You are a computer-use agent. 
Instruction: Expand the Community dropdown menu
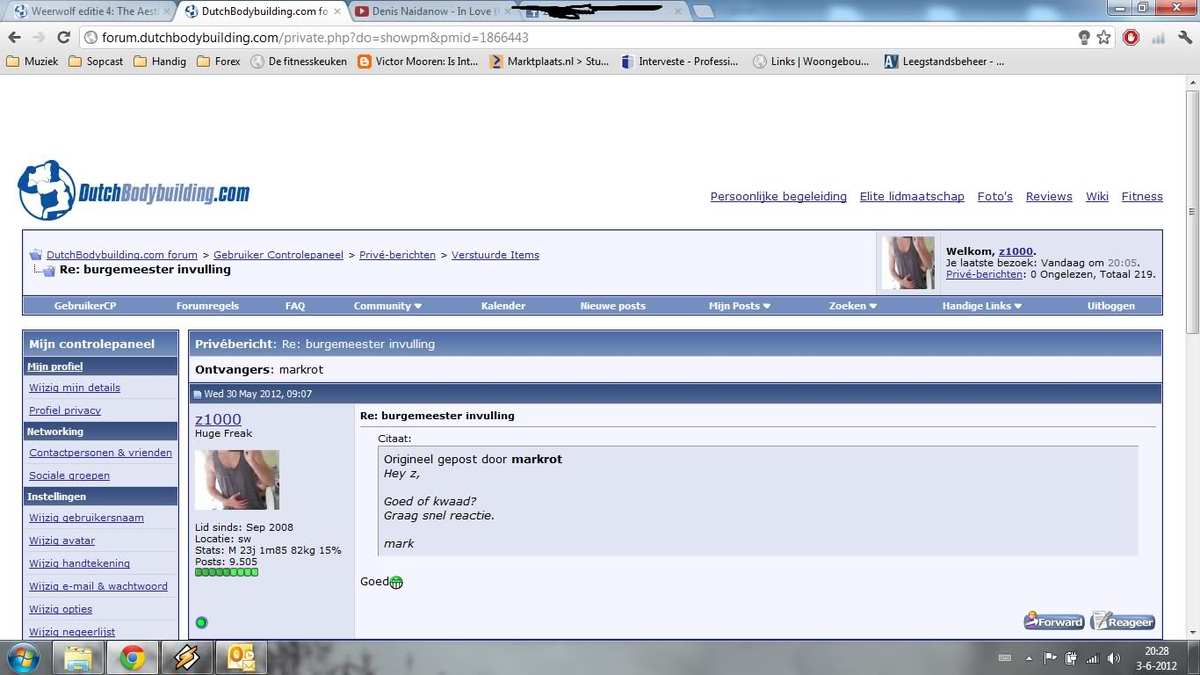click(387, 306)
